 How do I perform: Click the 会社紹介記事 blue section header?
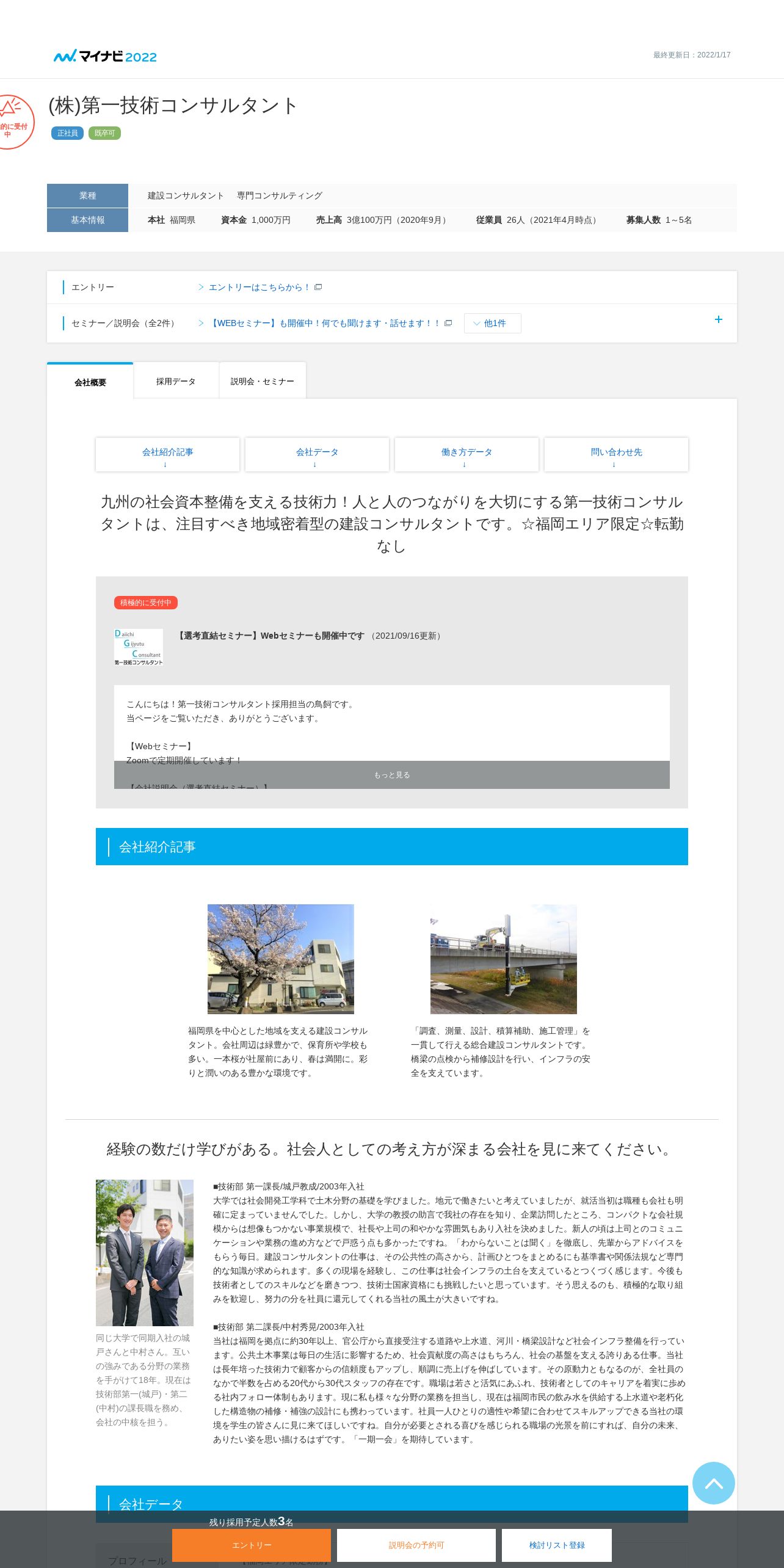click(392, 846)
